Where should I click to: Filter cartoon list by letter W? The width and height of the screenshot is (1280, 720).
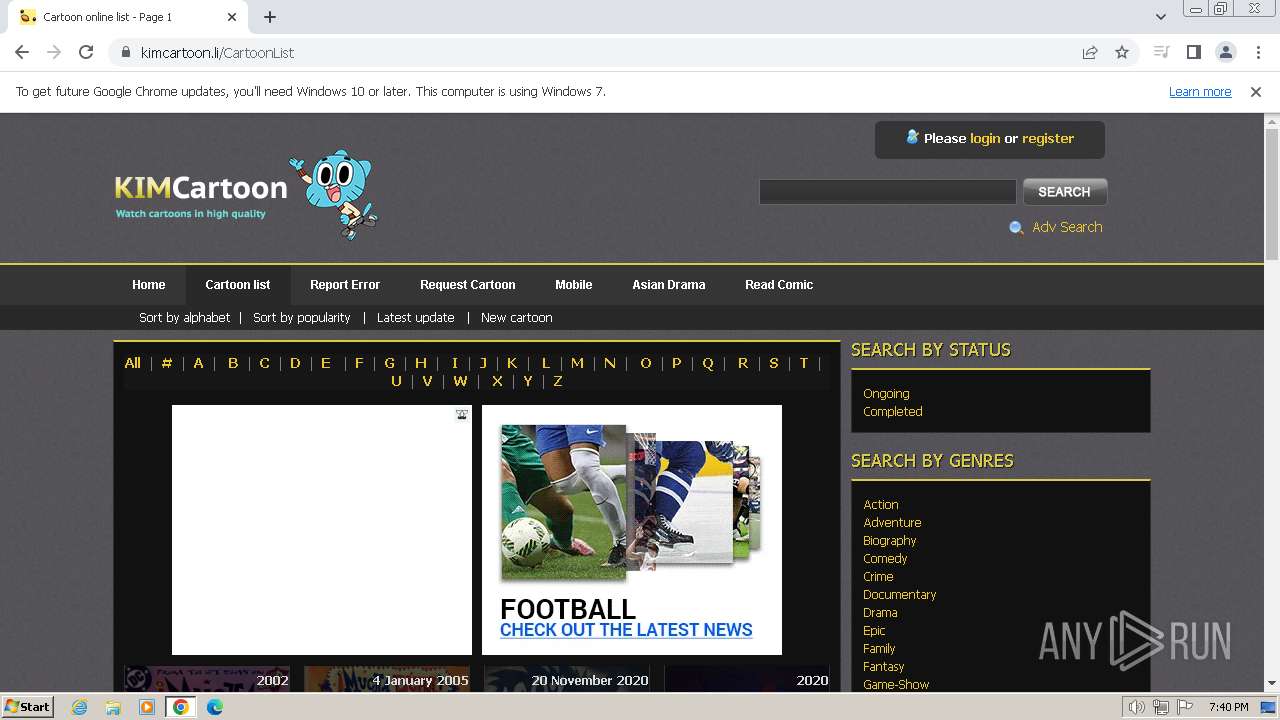pyautogui.click(x=460, y=381)
